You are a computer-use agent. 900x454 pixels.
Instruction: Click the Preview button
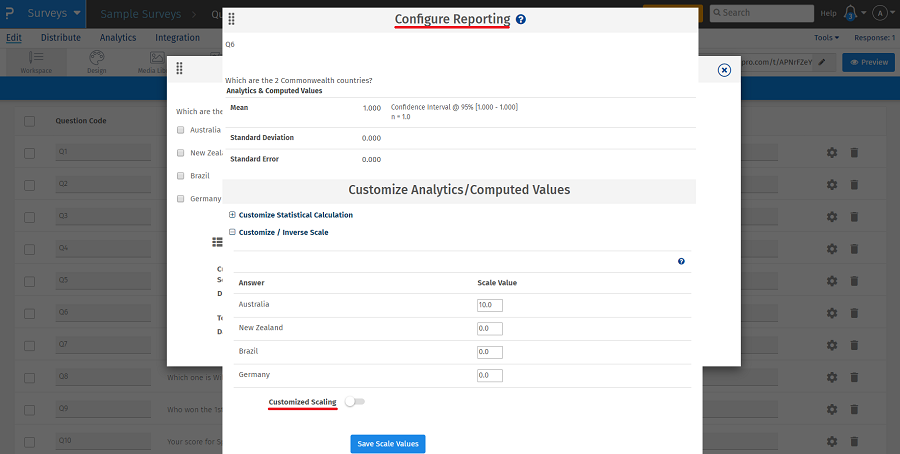point(868,62)
